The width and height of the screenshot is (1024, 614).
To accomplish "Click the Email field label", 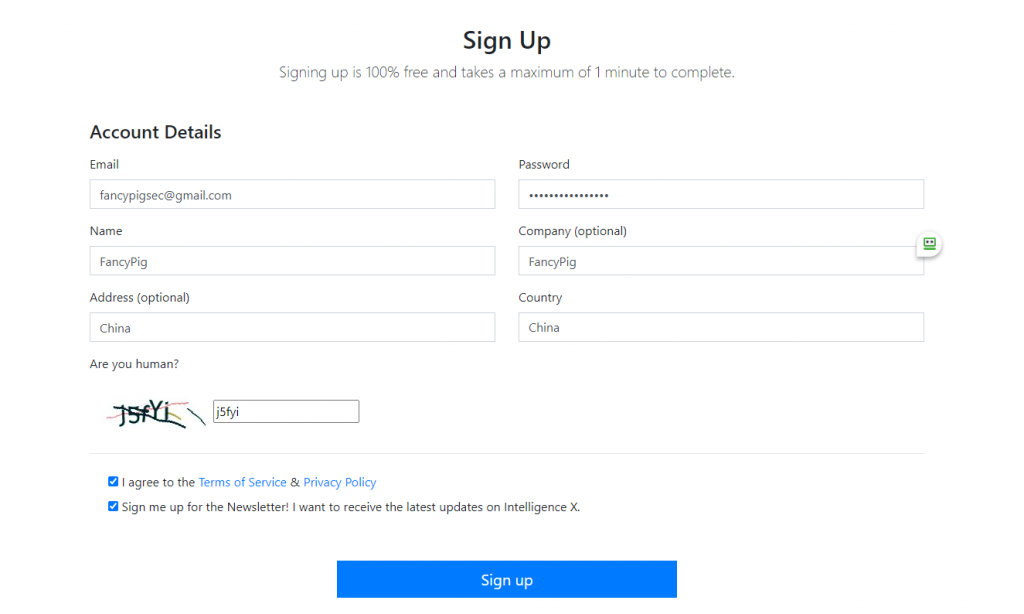I will click(104, 164).
